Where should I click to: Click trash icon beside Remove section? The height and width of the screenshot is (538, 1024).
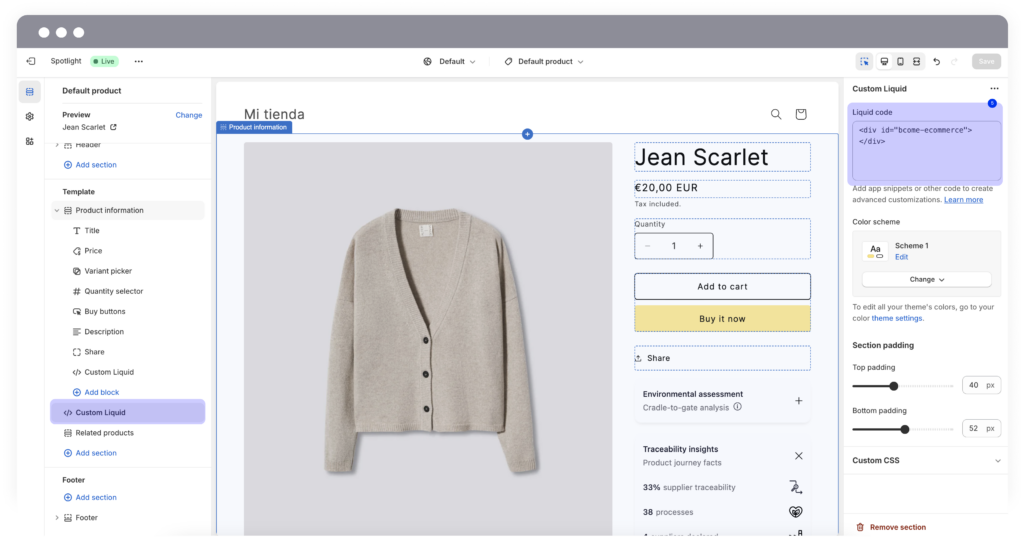point(860,527)
